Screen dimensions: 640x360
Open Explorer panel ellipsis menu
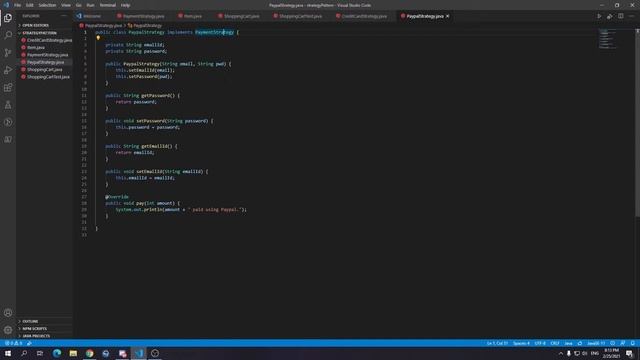click(64, 16)
